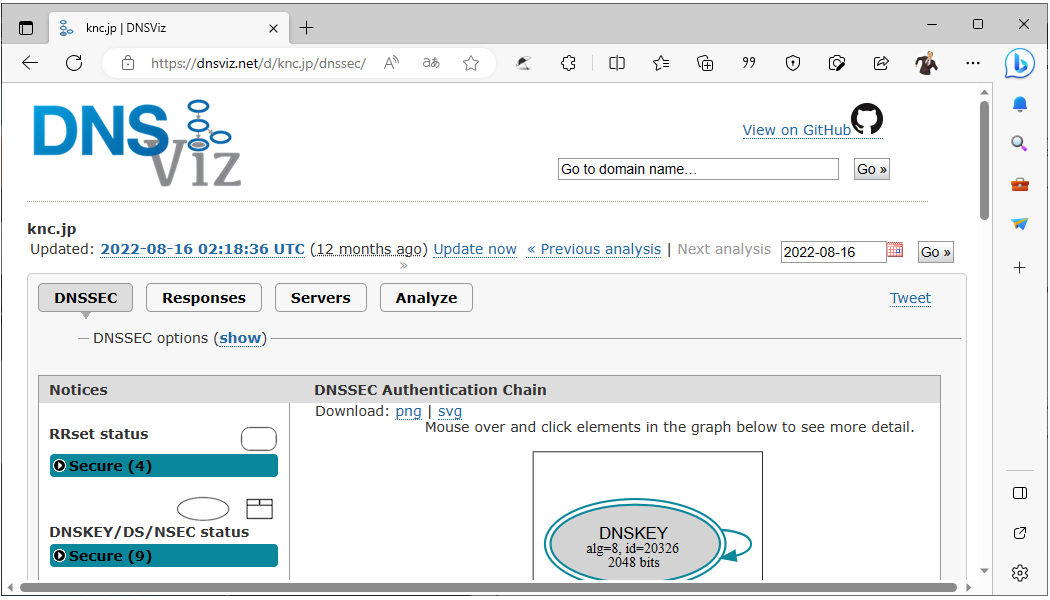This screenshot has height=600, width=1050.
Task: Click the Read aloud icon
Action: [x=392, y=63]
